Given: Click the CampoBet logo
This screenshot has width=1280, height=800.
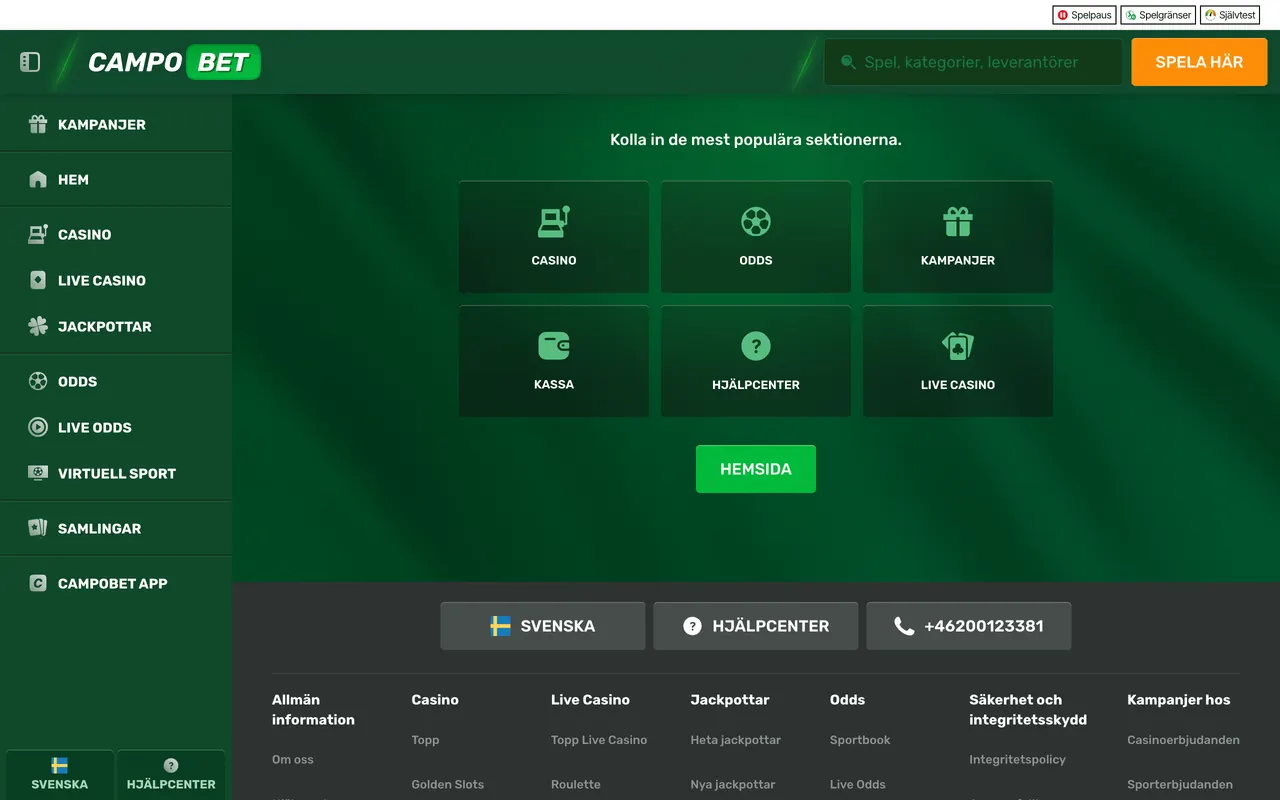Looking at the screenshot, I should (x=174, y=62).
